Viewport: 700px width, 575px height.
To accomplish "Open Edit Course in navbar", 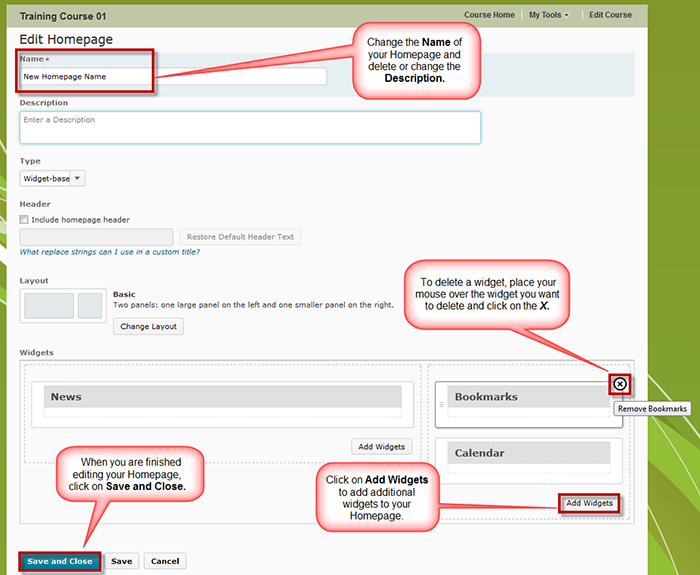I will tap(610, 15).
